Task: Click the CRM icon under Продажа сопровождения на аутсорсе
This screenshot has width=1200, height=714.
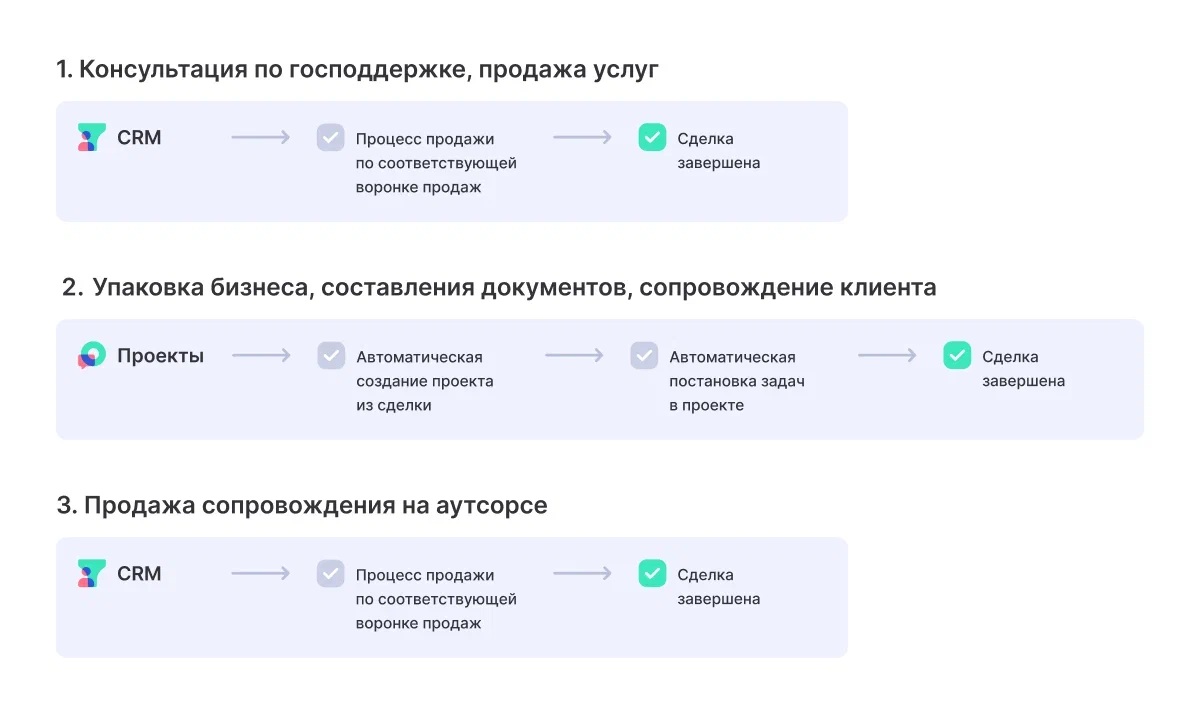Action: click(92, 574)
